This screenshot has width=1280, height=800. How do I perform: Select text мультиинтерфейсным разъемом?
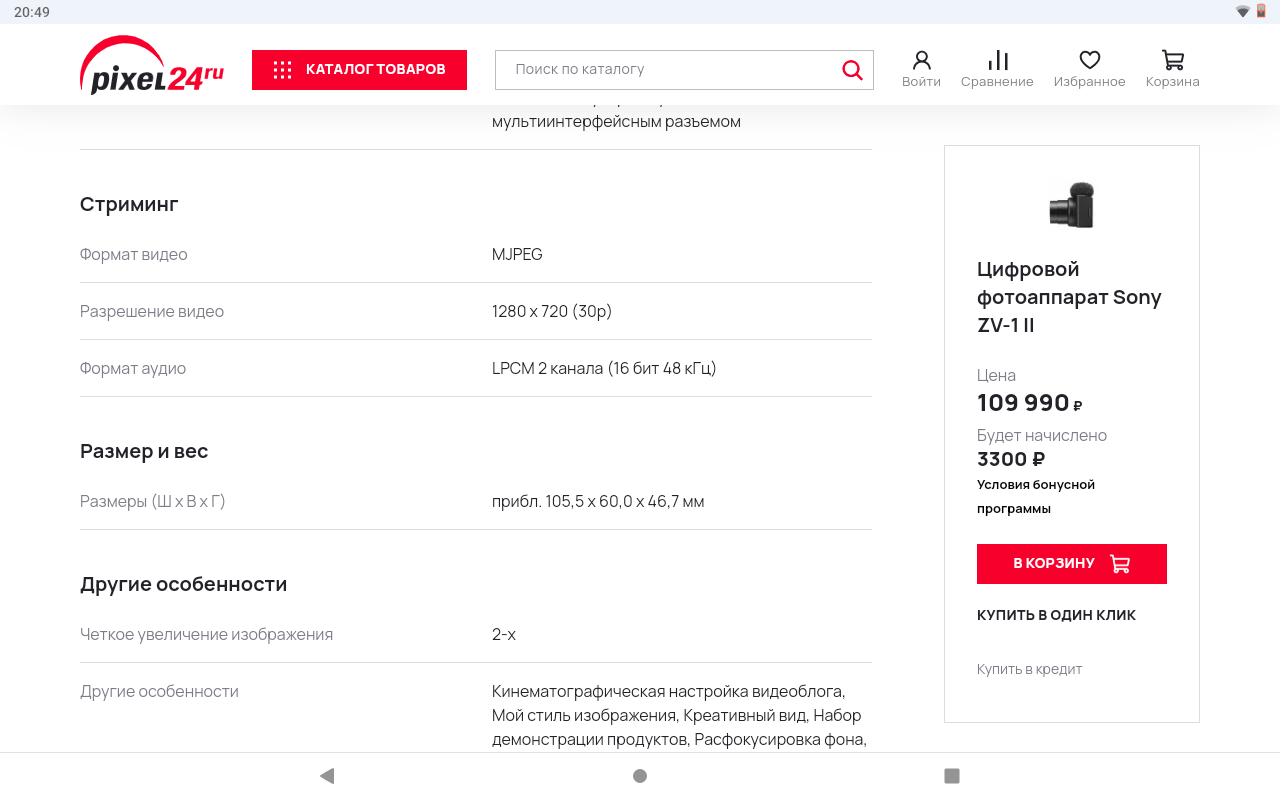[x=616, y=121]
